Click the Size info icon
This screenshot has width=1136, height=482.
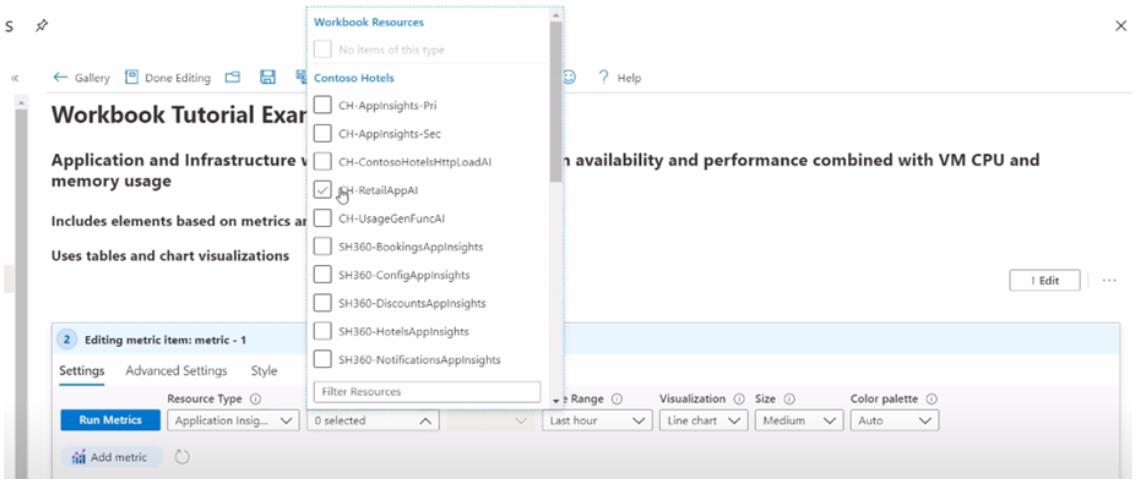[x=790, y=399]
